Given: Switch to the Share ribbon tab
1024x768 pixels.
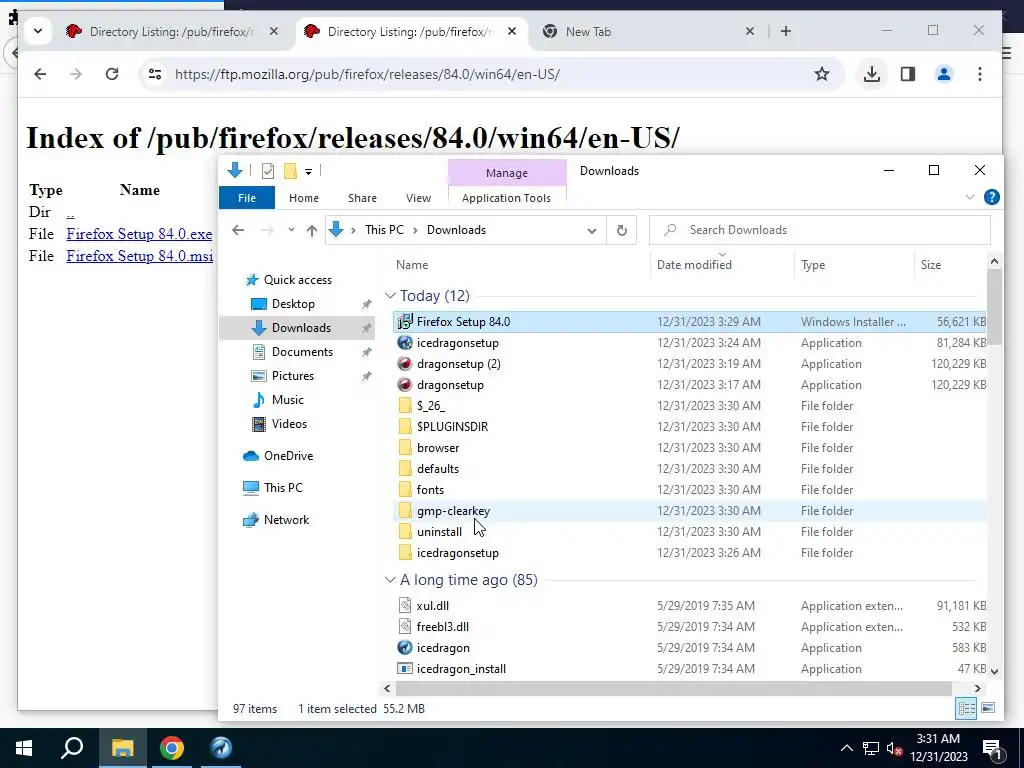Looking at the screenshot, I should point(362,198).
